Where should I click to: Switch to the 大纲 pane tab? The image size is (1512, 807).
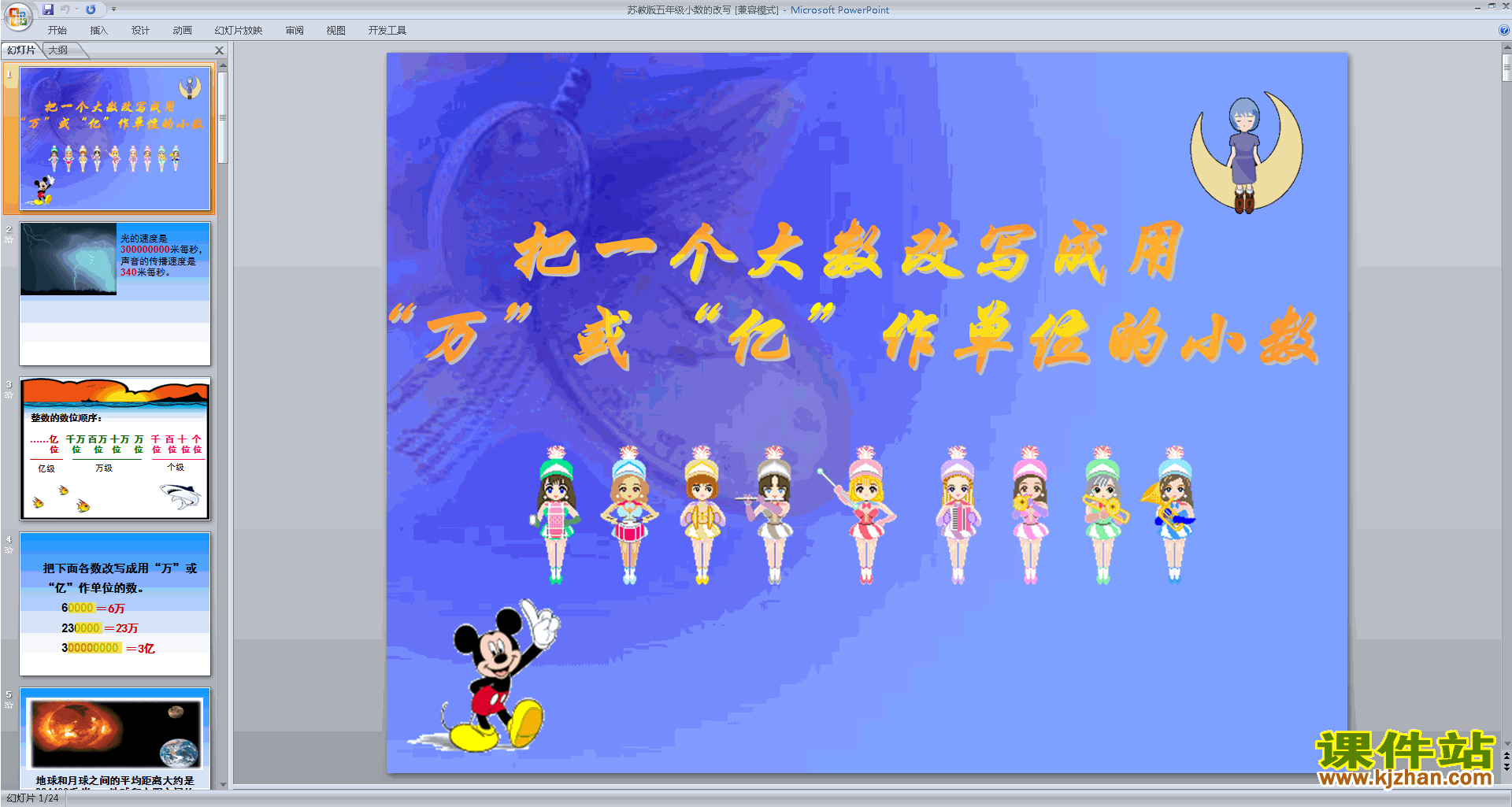point(58,50)
